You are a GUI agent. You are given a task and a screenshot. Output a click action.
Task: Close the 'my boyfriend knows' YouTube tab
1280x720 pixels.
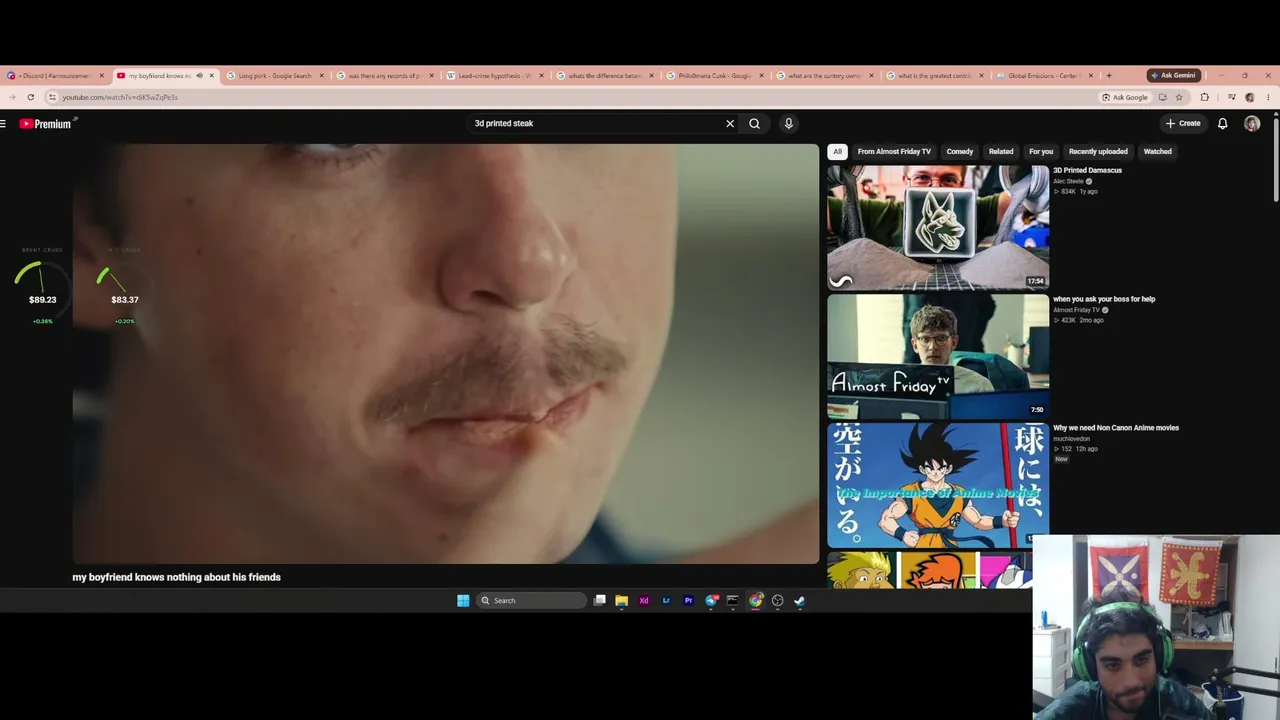click(x=212, y=76)
